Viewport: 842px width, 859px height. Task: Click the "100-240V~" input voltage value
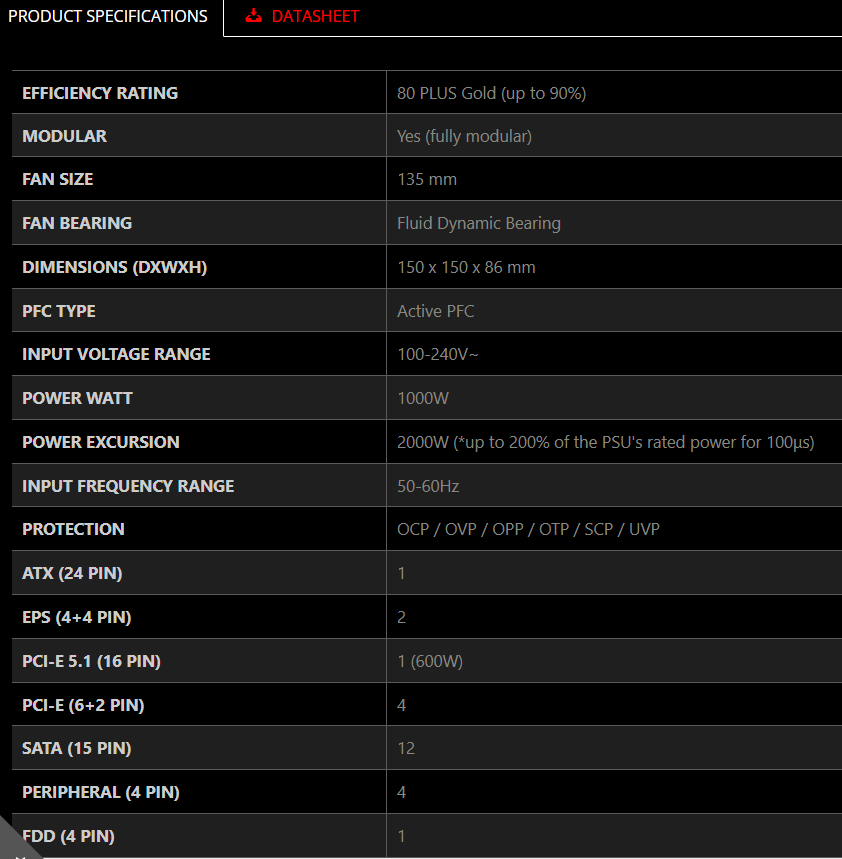[437, 354]
